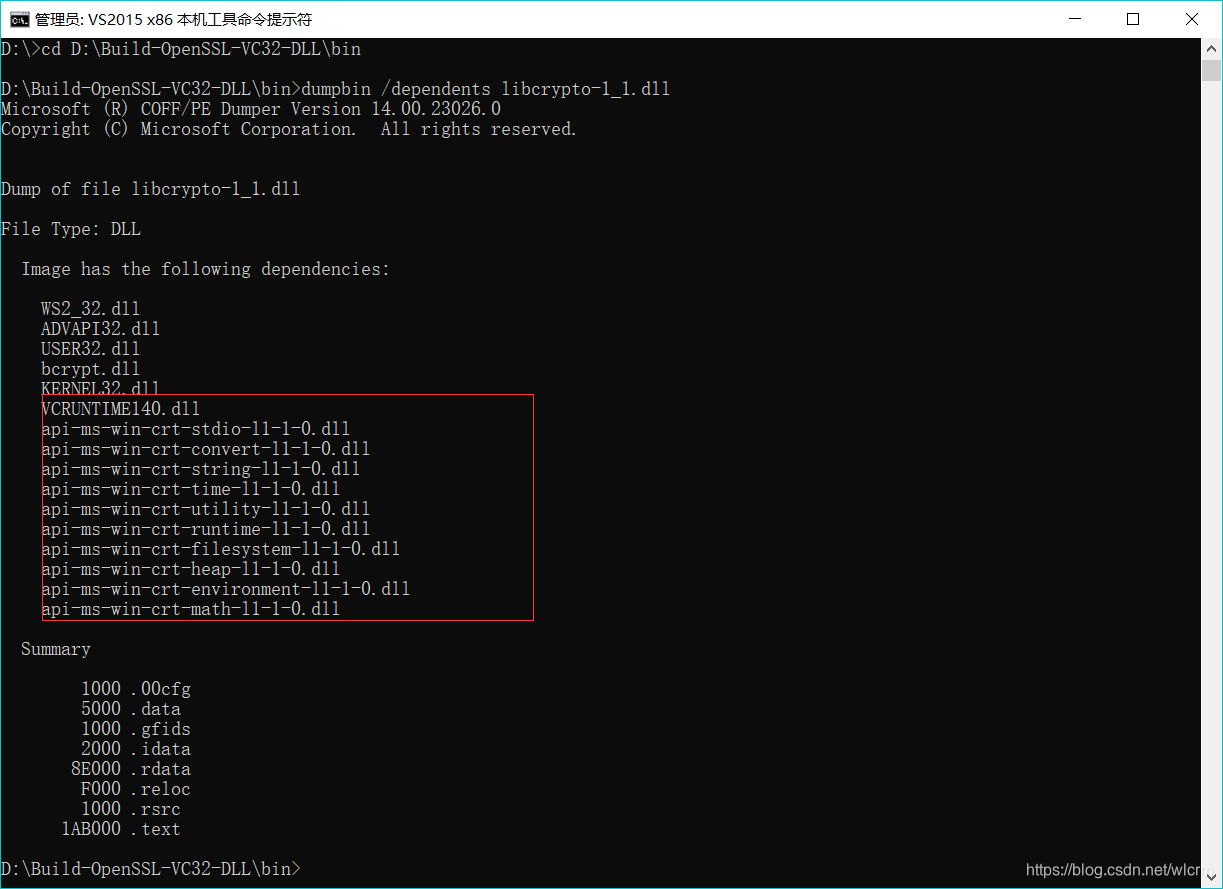Image resolution: width=1223 pixels, height=889 pixels.
Task: Click 'Image has the following dependencies:' line
Action: [206, 269]
